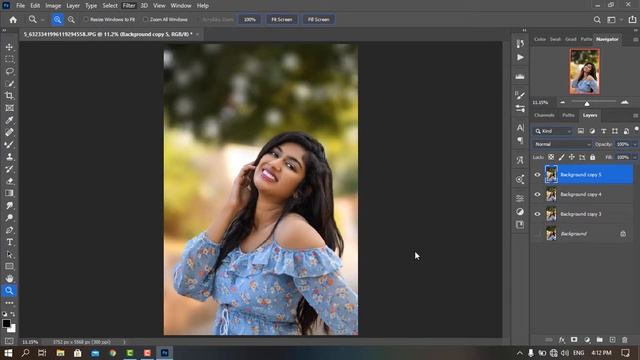The image size is (640, 360).
Task: Click the Navigator zoom slider handle
Action: (x=587, y=103)
